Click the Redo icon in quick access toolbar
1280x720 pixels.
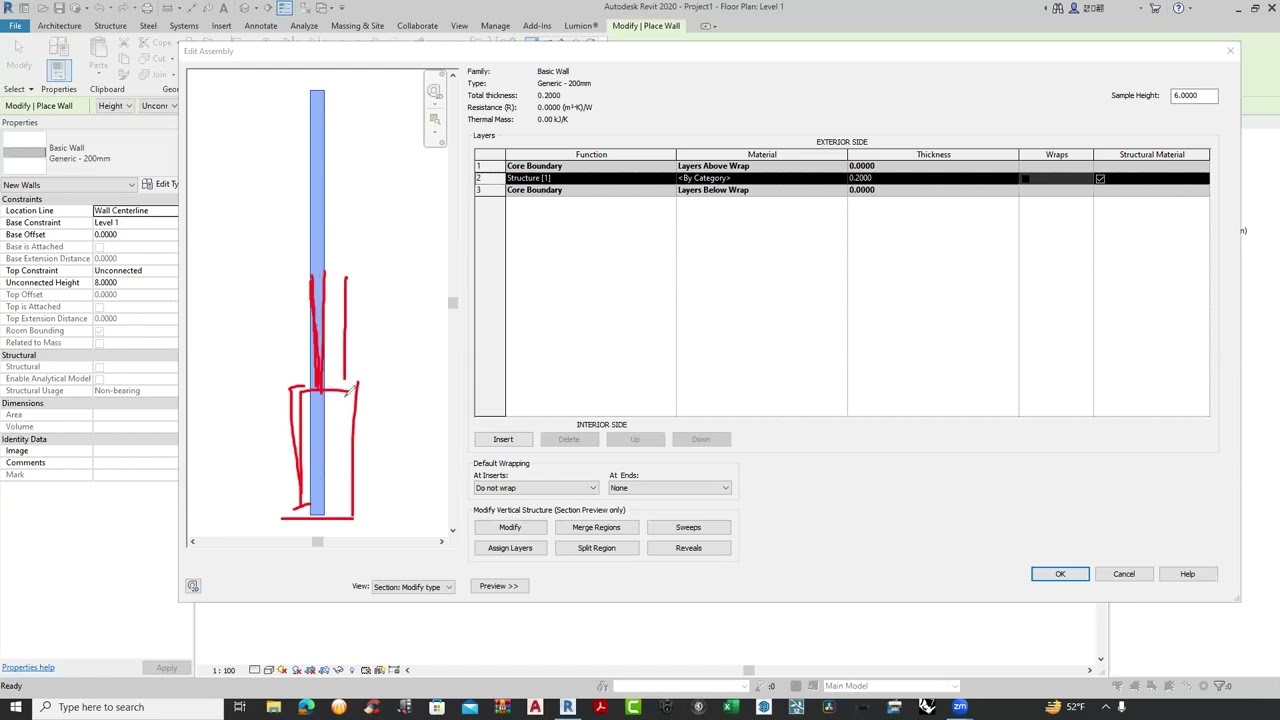tap(124, 8)
